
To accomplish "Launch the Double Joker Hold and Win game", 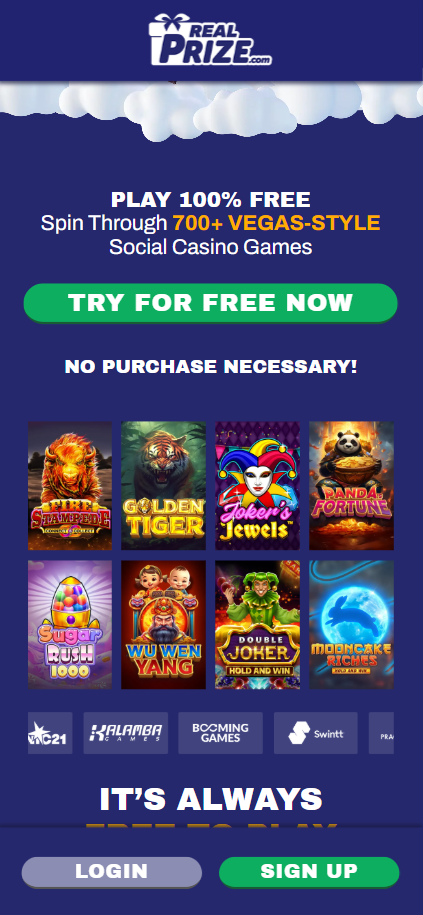I will [x=257, y=624].
